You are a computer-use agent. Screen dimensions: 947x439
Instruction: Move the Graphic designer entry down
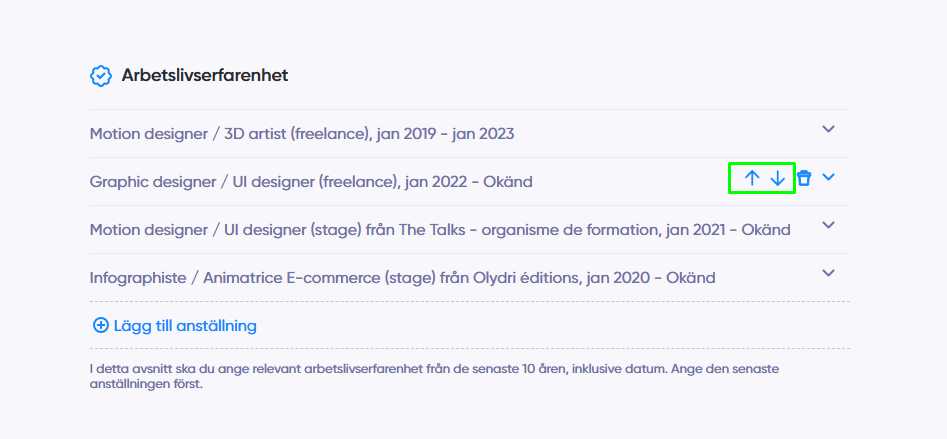pos(778,178)
